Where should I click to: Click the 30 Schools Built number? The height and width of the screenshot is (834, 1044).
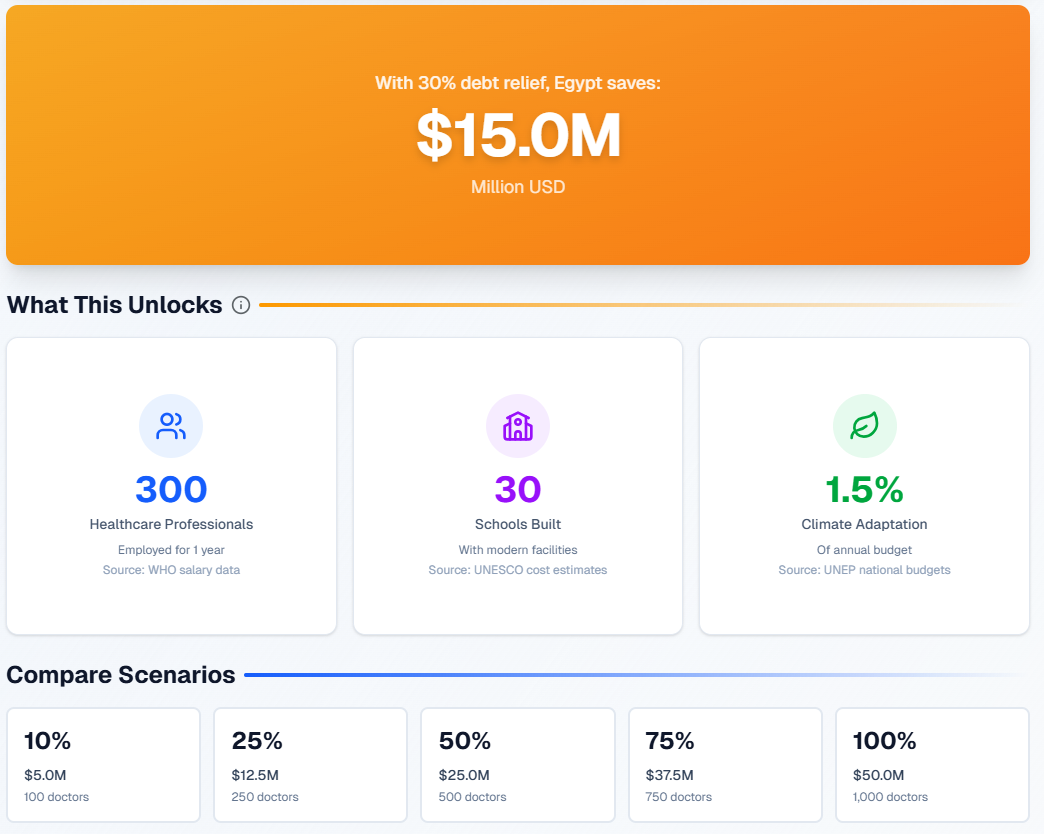tap(518, 489)
